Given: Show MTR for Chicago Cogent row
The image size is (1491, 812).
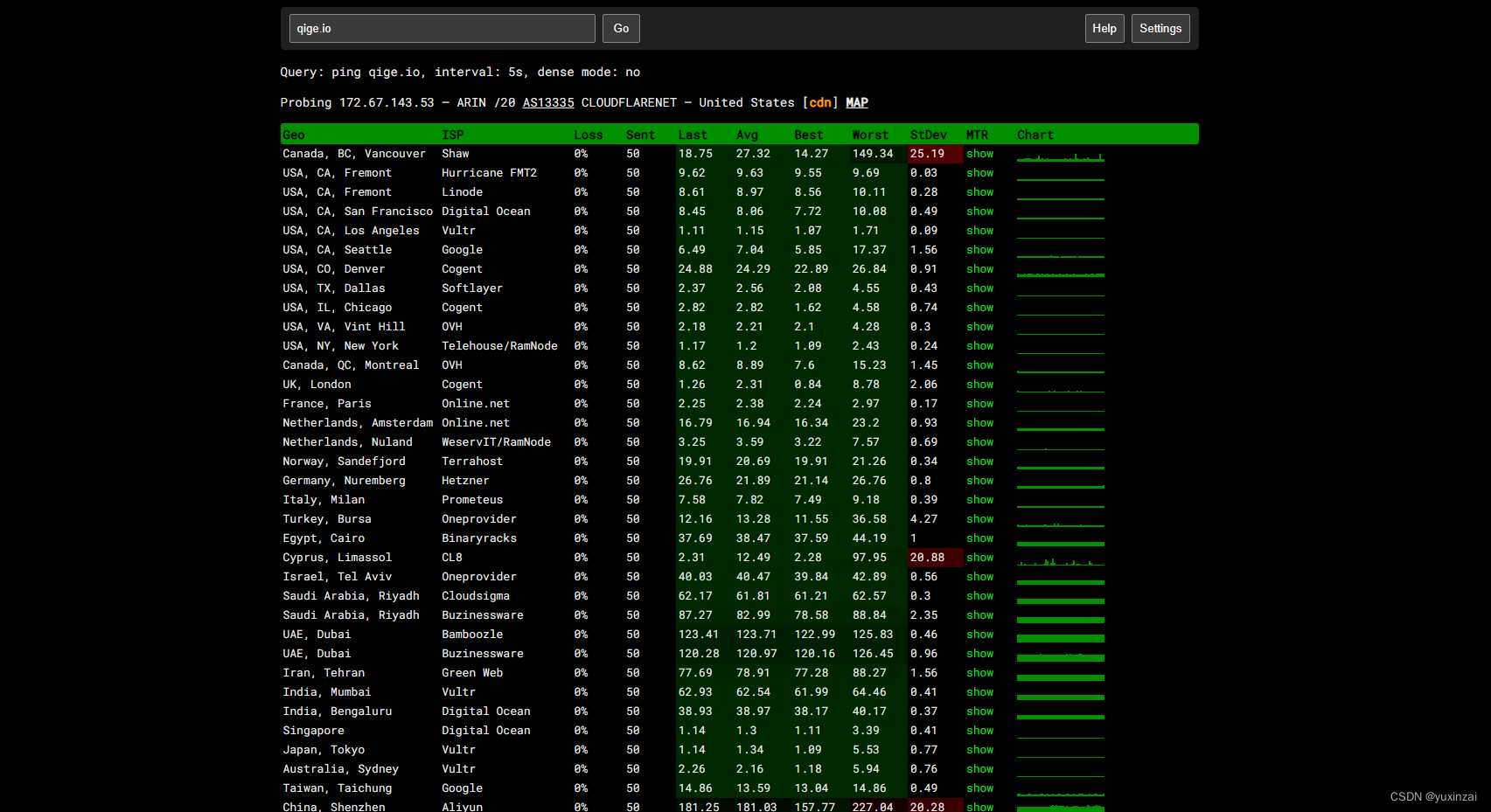Looking at the screenshot, I should 980,308.
